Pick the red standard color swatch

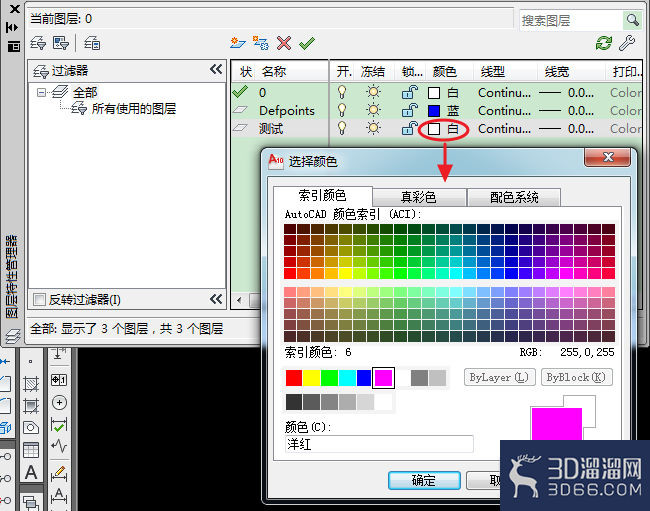click(294, 378)
